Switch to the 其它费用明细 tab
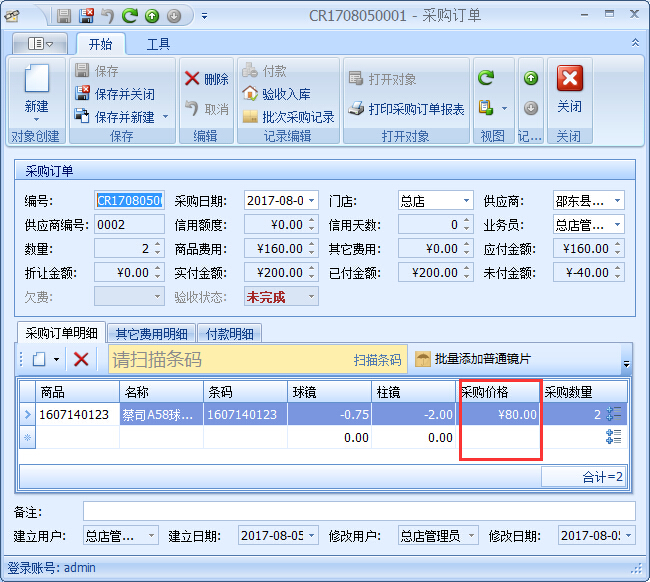This screenshot has width=650, height=582. (x=149, y=334)
